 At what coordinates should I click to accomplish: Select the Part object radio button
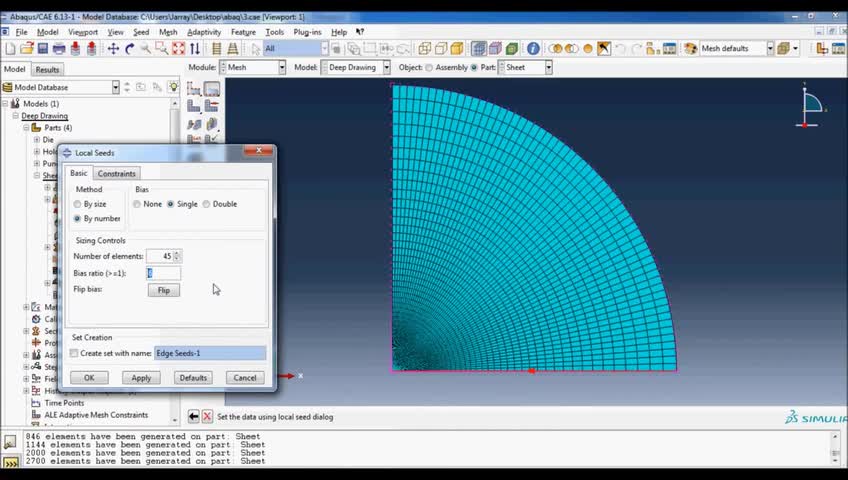(474, 68)
